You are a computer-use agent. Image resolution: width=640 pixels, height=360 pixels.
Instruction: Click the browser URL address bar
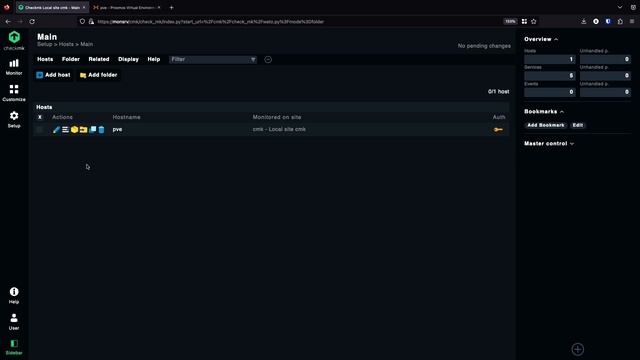(x=297, y=22)
